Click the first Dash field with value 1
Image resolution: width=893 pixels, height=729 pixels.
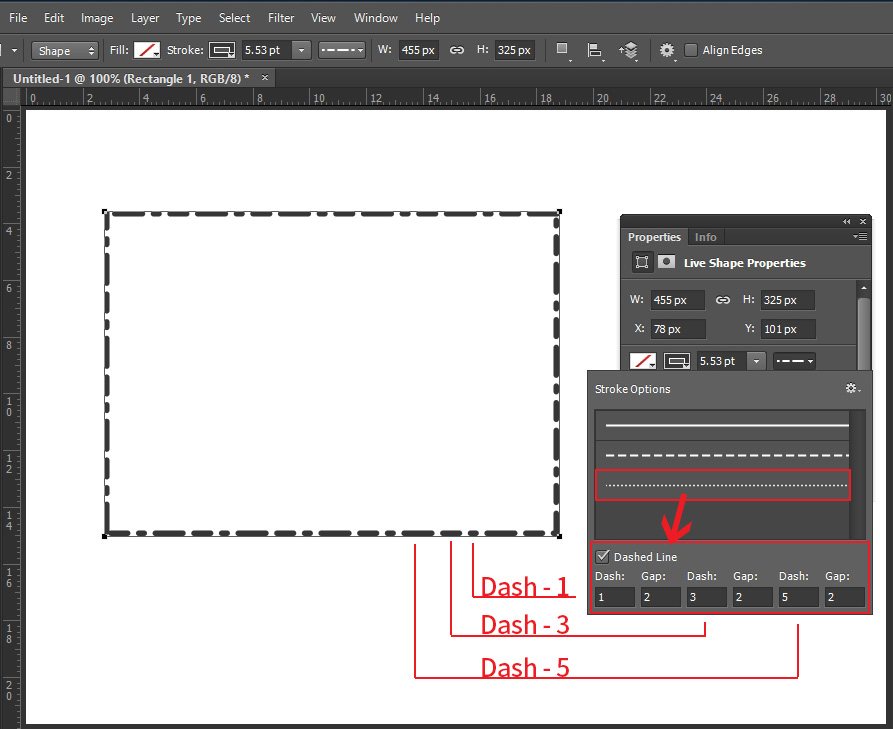pos(615,597)
